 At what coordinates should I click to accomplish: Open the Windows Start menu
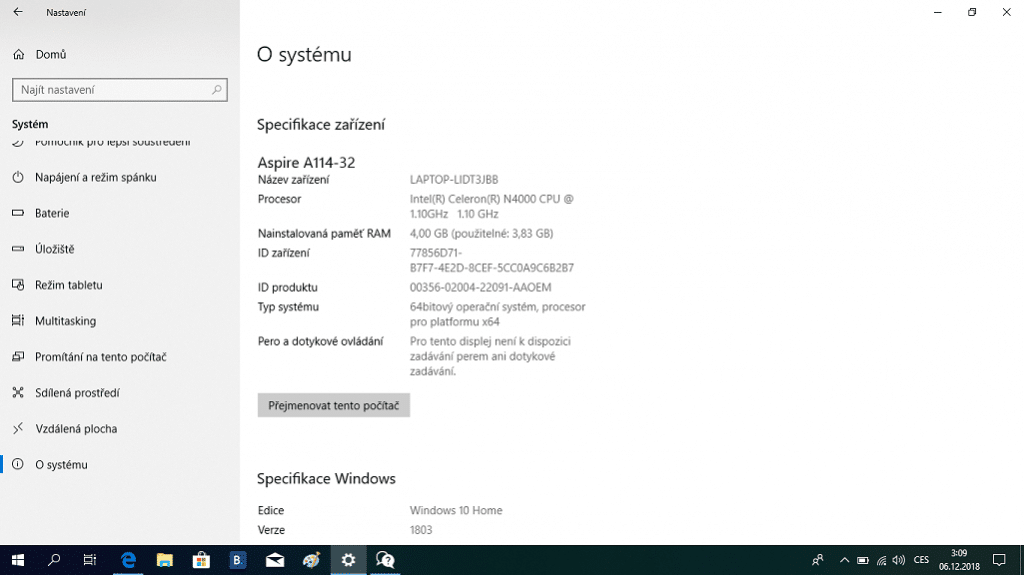[x=18, y=560]
